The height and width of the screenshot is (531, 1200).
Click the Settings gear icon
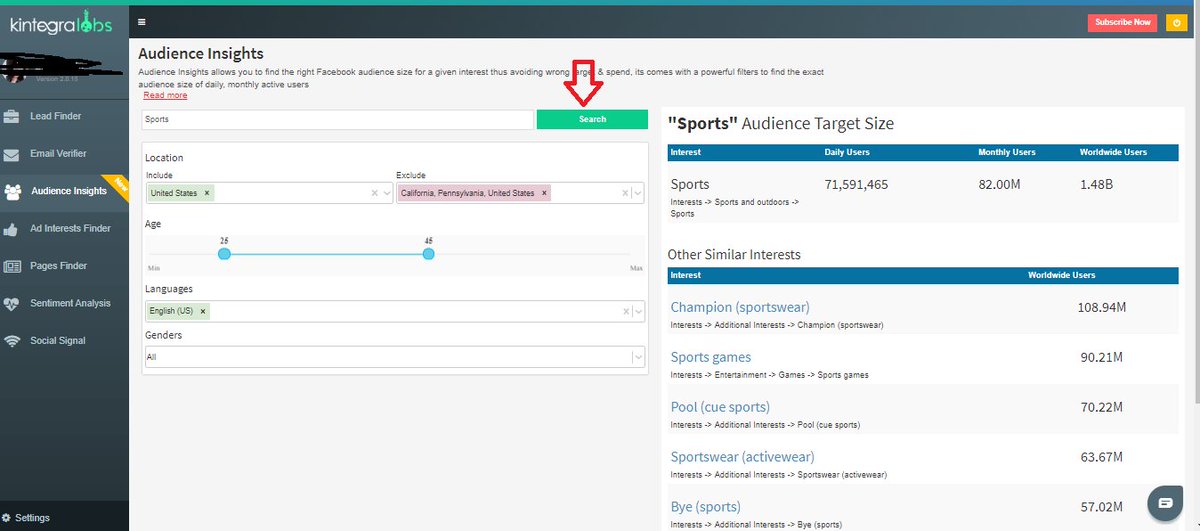click(x=7, y=518)
